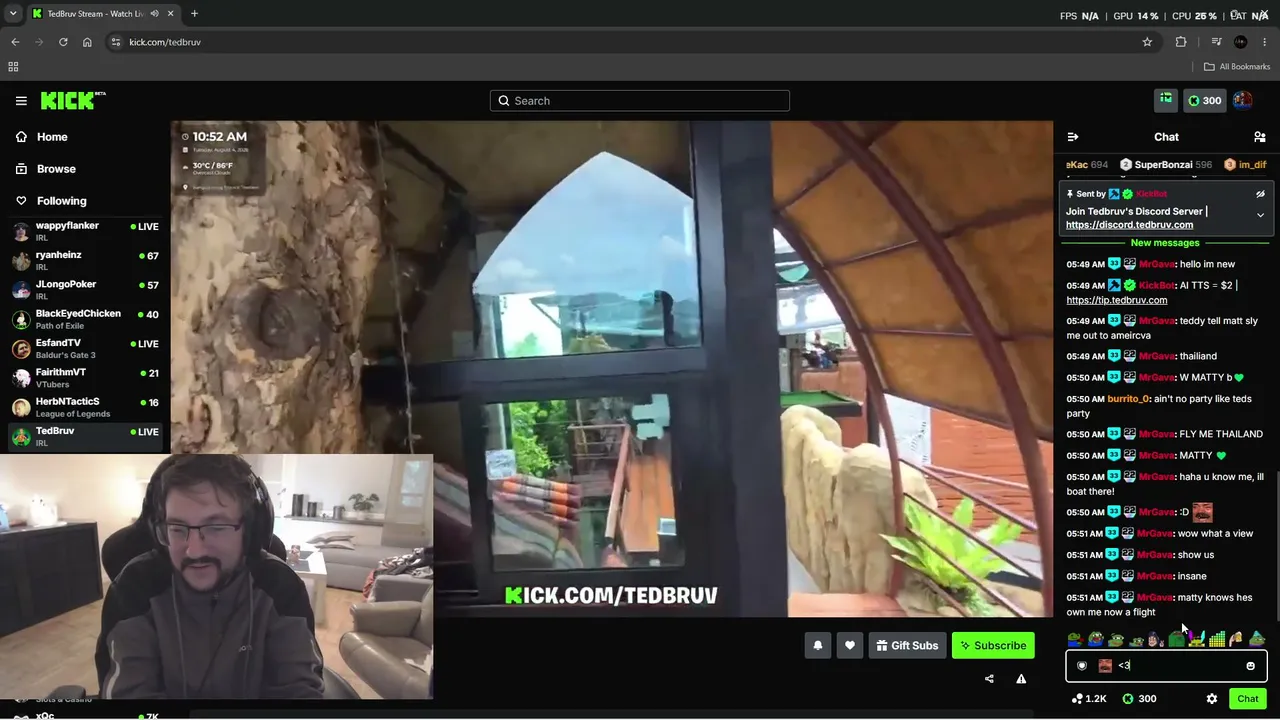The width and height of the screenshot is (1280, 720).
Task: Open All Bookmarks folder
Action: [1237, 67]
